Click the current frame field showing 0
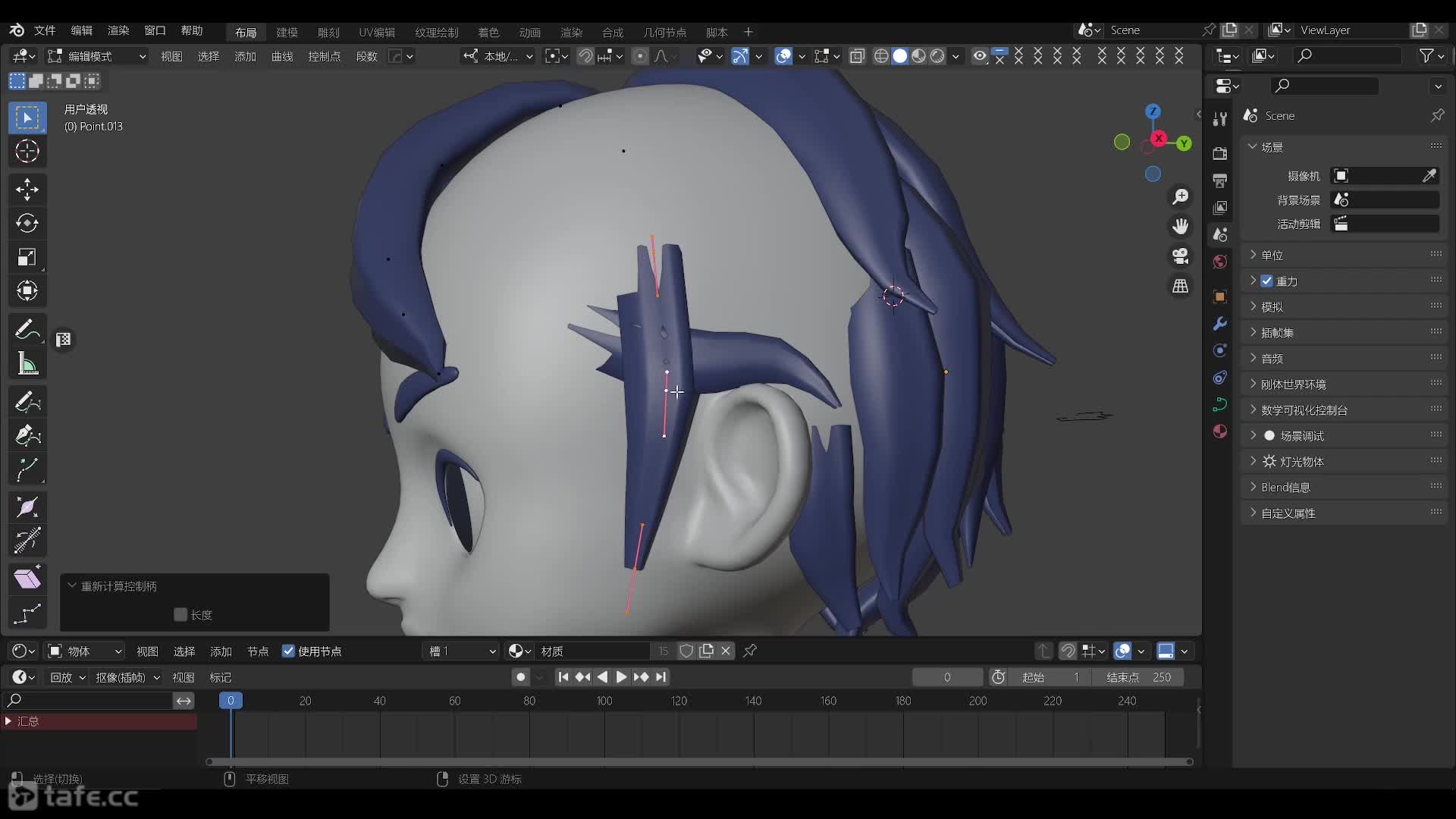1456x819 pixels. tap(947, 677)
